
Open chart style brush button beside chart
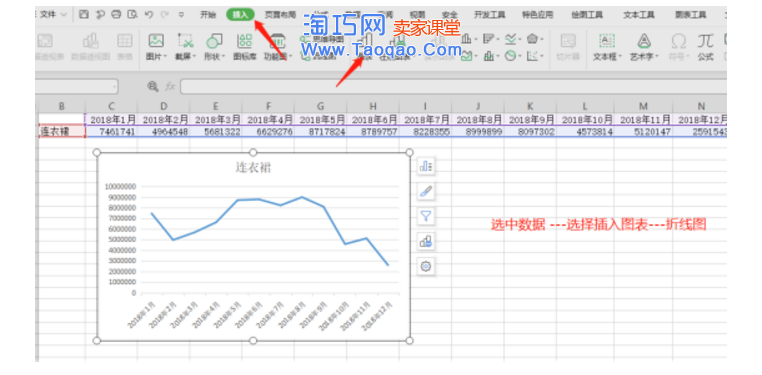tap(426, 191)
